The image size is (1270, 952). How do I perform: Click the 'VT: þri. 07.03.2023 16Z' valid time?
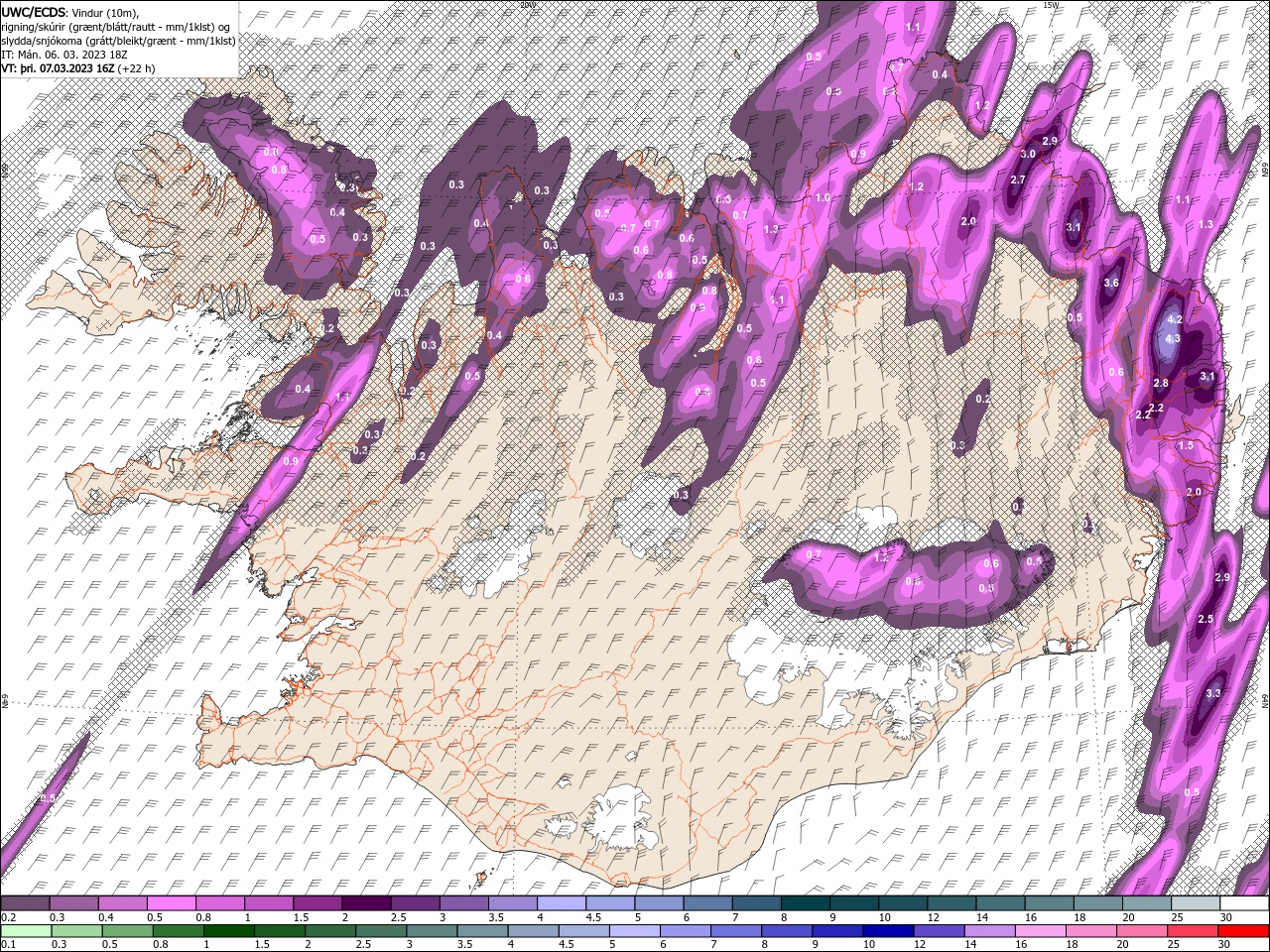(x=57, y=68)
